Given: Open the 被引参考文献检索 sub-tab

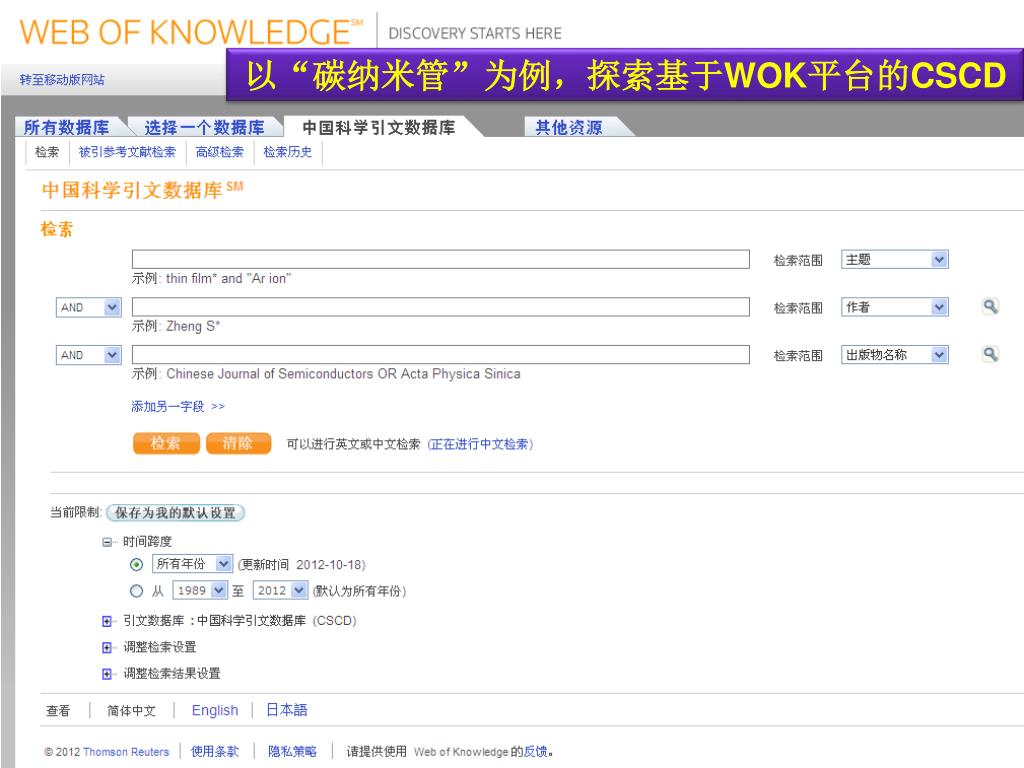Looking at the screenshot, I should click(127, 152).
